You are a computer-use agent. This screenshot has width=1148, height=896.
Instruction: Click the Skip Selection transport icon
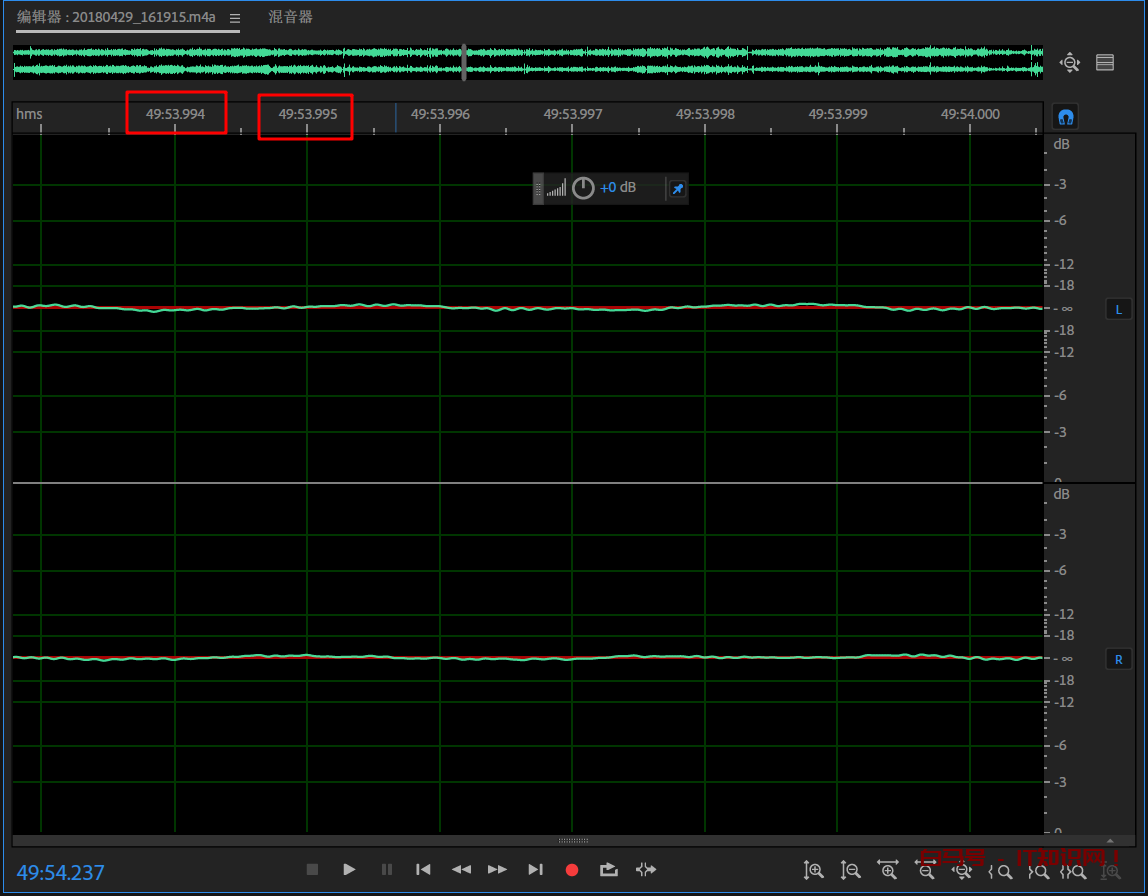click(x=646, y=870)
